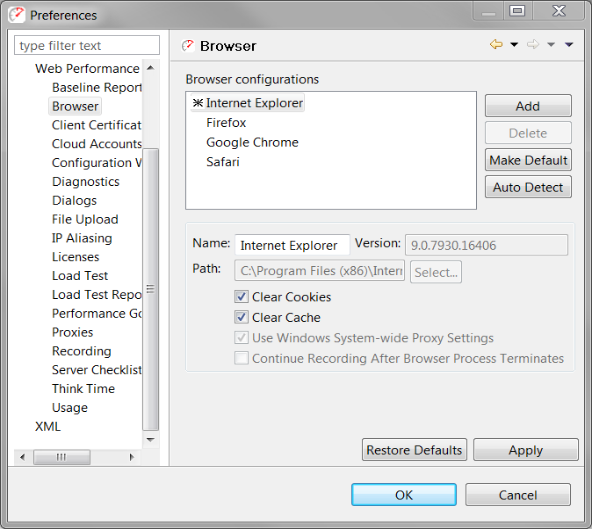This screenshot has width=592, height=529.
Task: Maximize the Preferences window
Action: tap(517, 11)
